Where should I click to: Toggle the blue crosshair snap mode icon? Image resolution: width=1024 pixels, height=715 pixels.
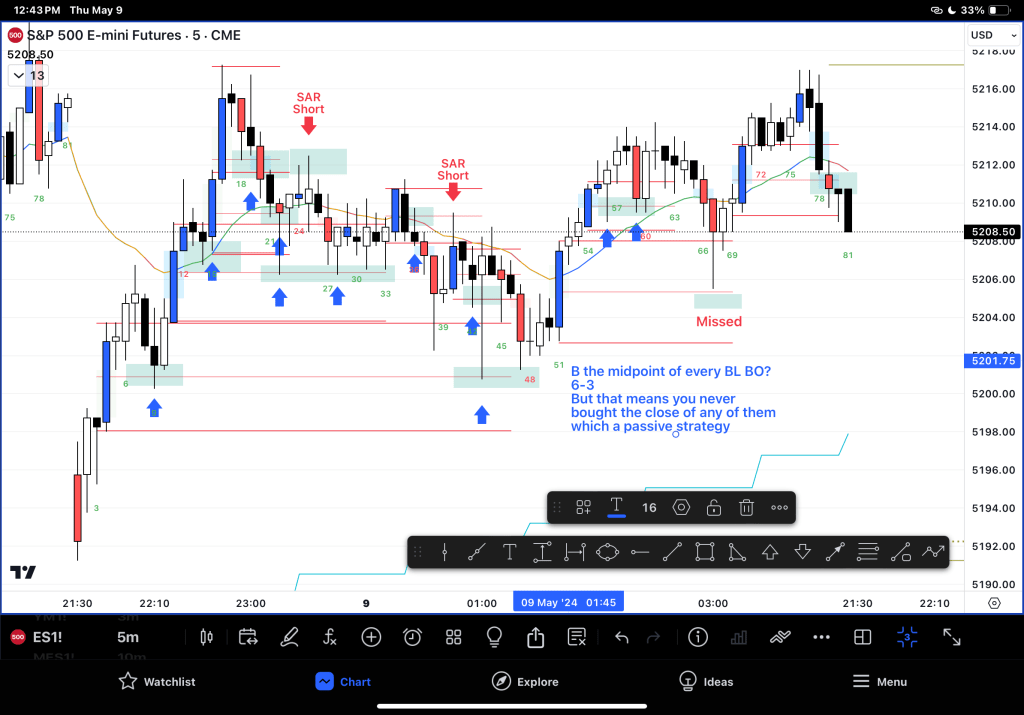click(907, 637)
